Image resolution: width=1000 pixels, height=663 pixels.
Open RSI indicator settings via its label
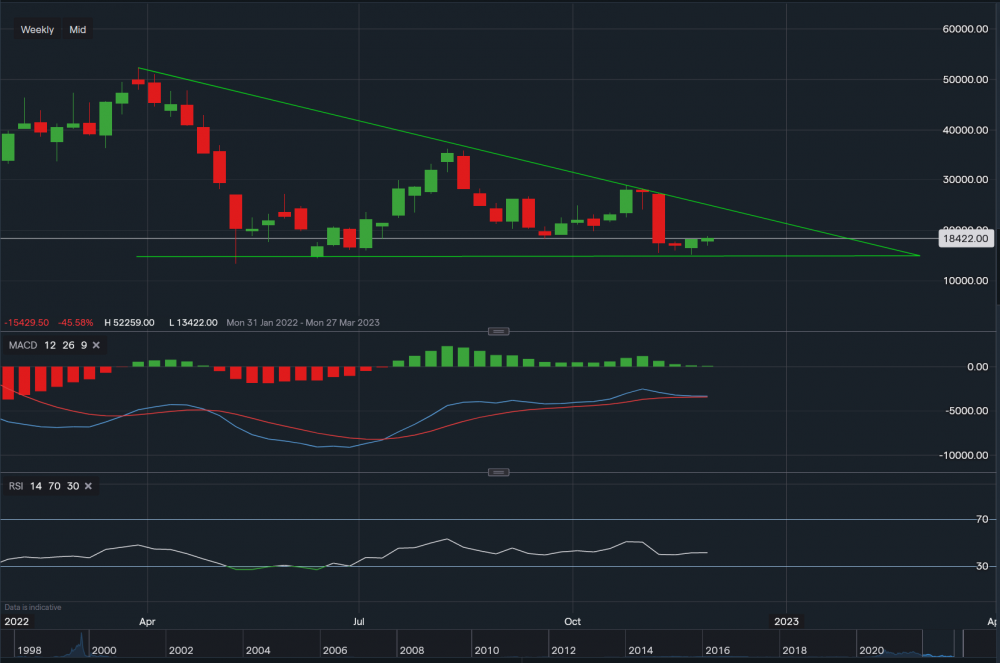[16, 486]
